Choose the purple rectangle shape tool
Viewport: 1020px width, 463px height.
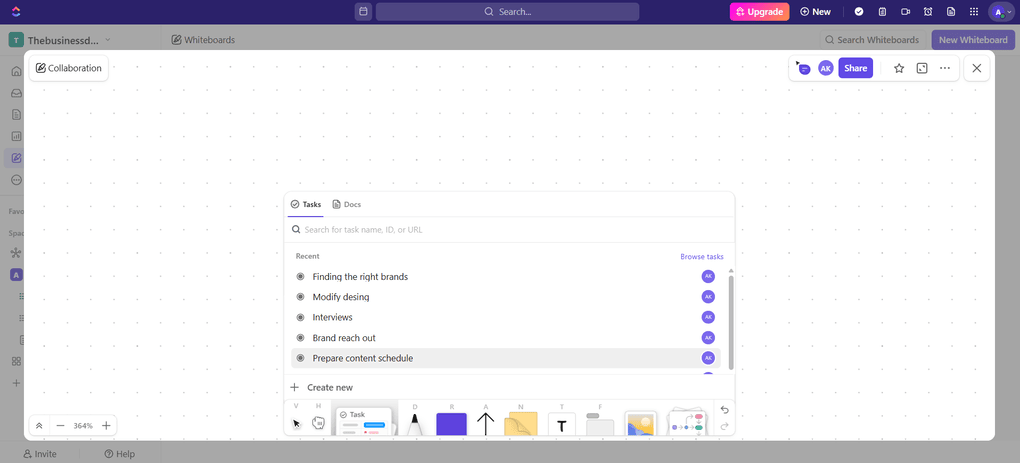tap(451, 424)
